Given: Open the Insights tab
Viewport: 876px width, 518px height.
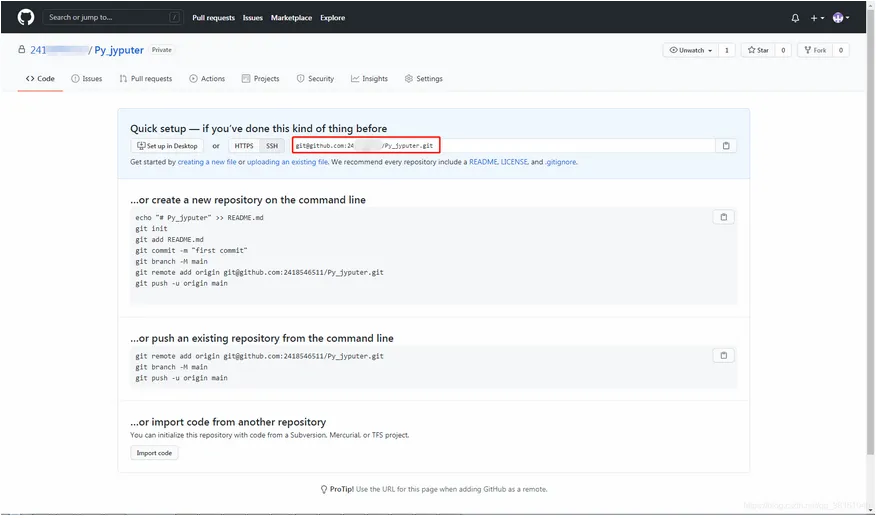Looking at the screenshot, I should coord(369,79).
